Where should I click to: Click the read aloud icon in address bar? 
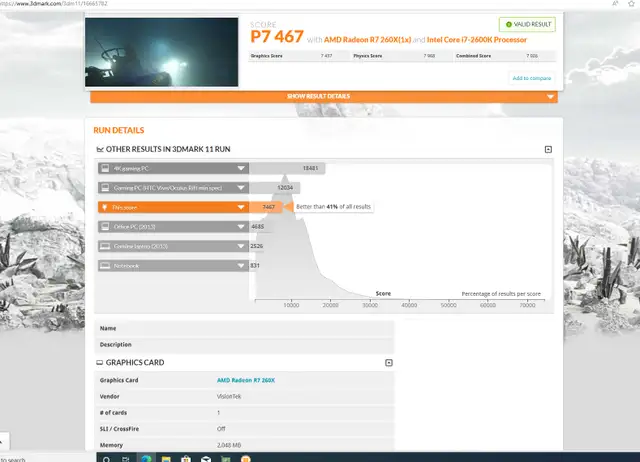pyautogui.click(x=615, y=4)
